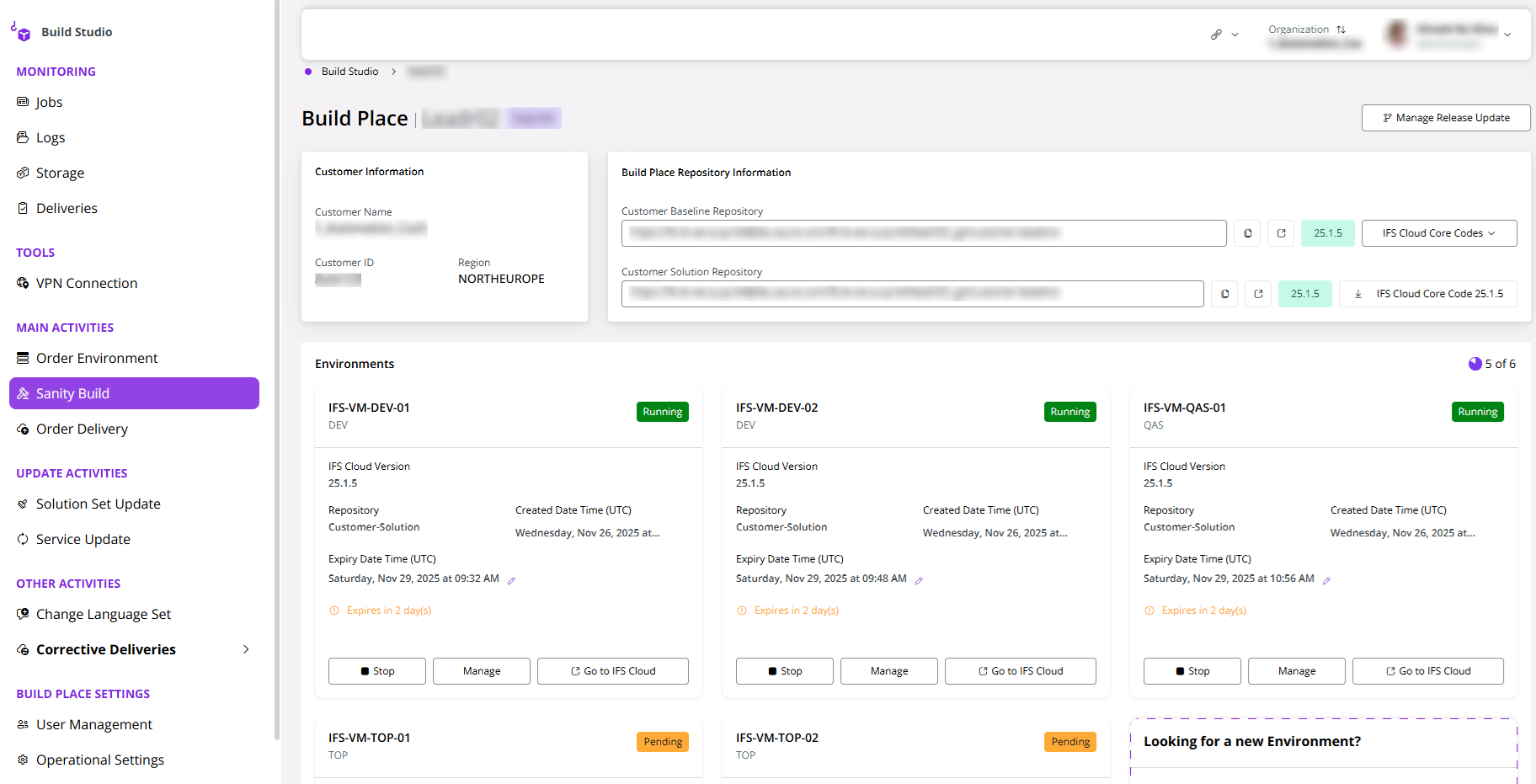
Task: Select the IFS-VM-TOP-02 environment title
Action: pyautogui.click(x=777, y=738)
